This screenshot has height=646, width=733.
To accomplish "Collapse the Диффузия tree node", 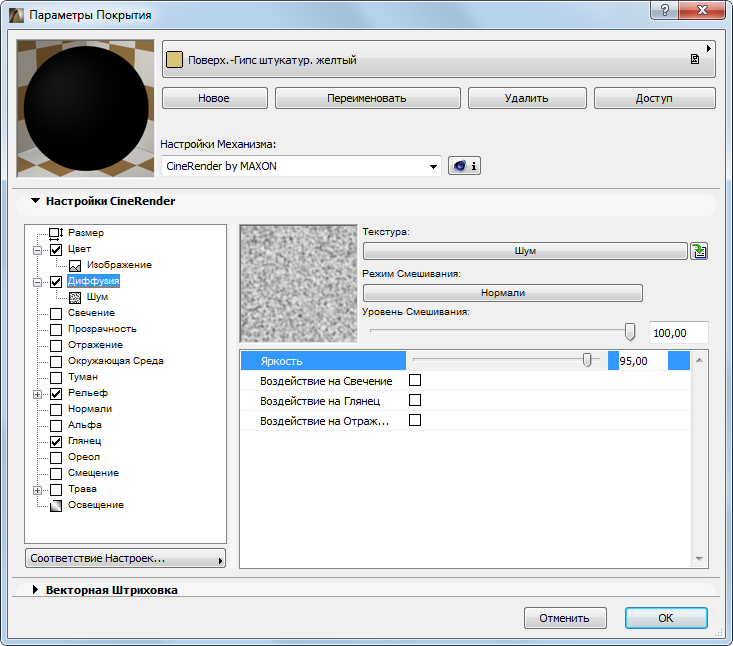I will pos(37,282).
